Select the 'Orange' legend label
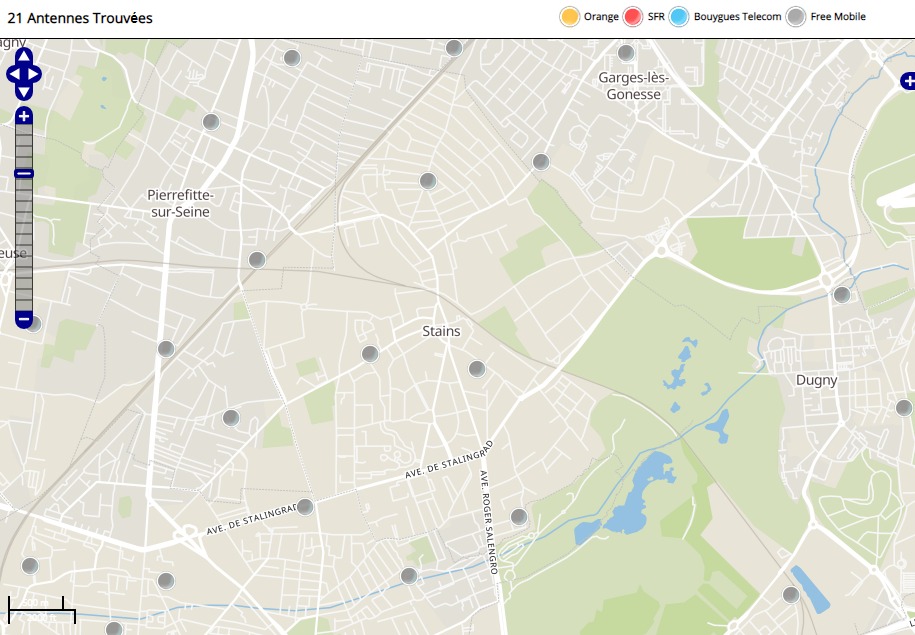915x635 pixels. pos(601,16)
